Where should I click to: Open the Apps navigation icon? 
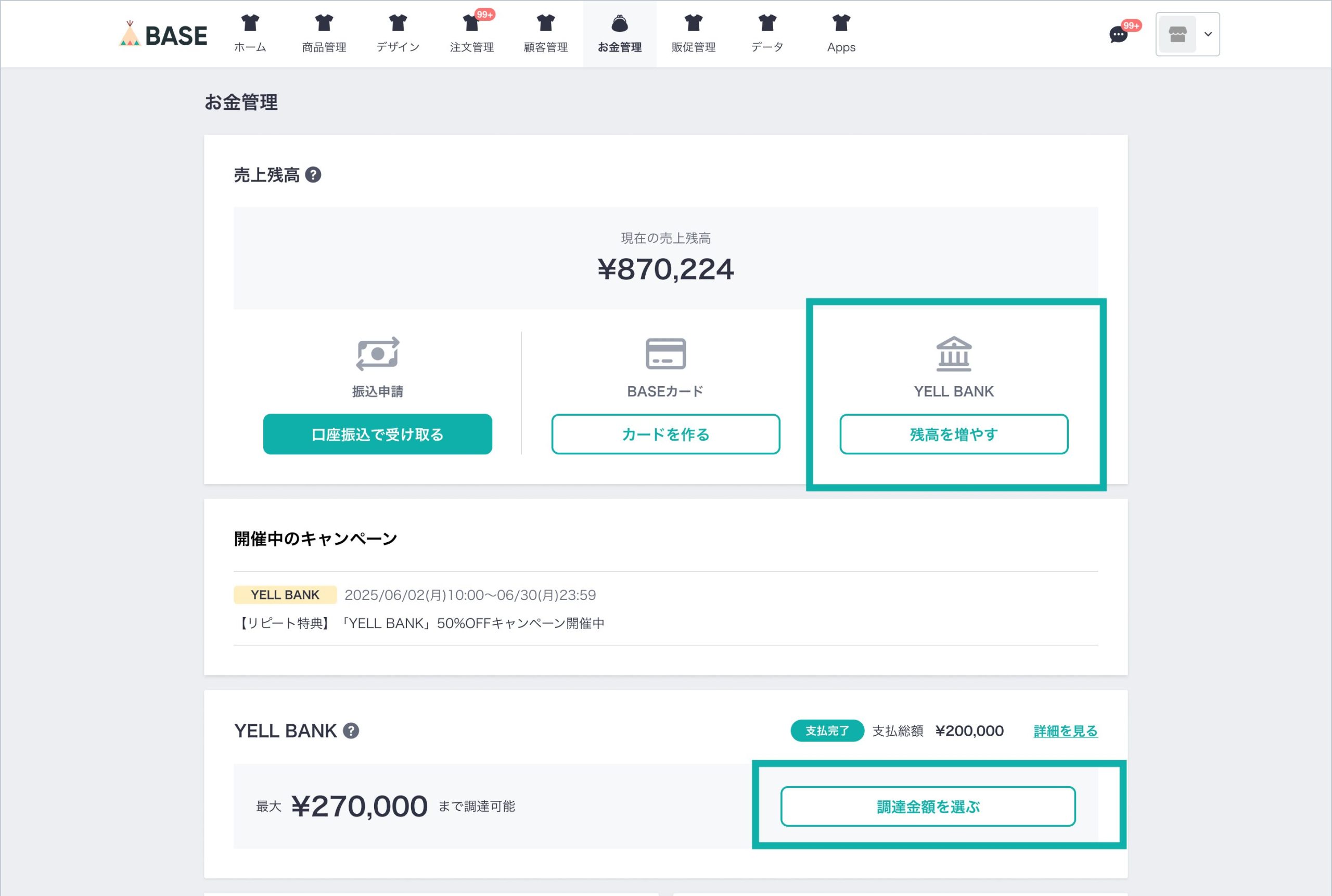(x=841, y=23)
